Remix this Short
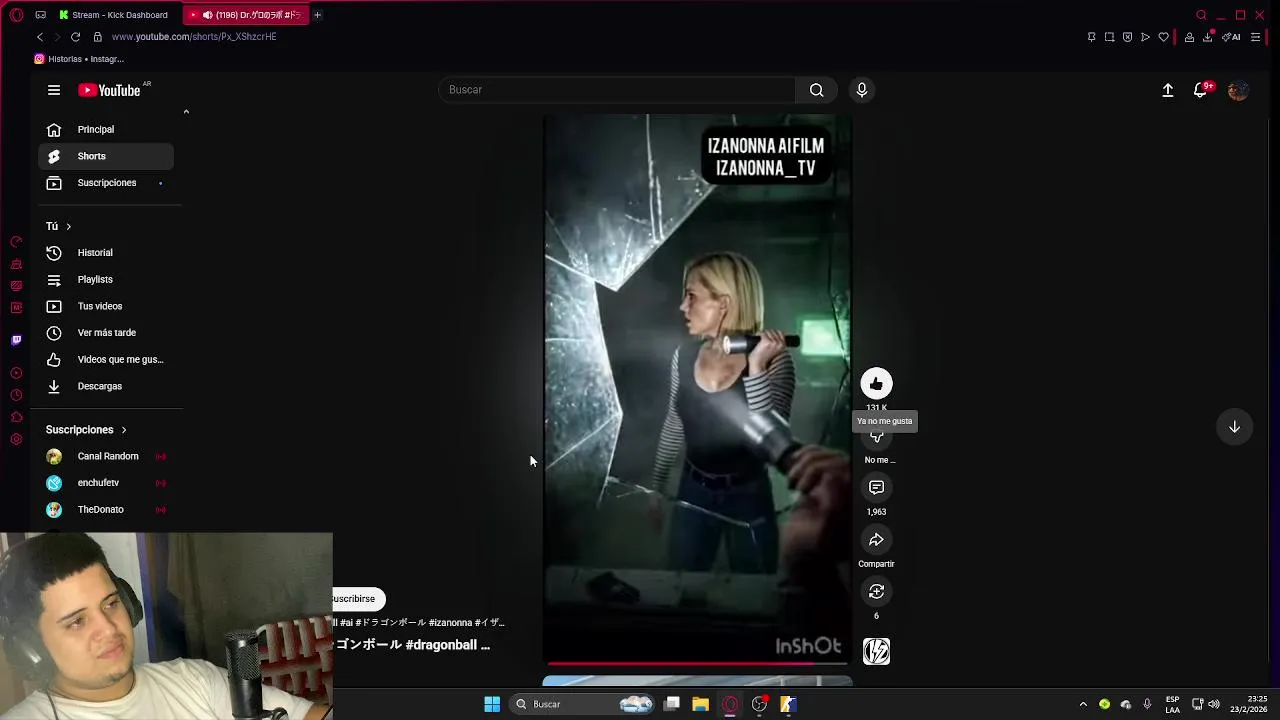The height and width of the screenshot is (720, 1280). click(876, 592)
